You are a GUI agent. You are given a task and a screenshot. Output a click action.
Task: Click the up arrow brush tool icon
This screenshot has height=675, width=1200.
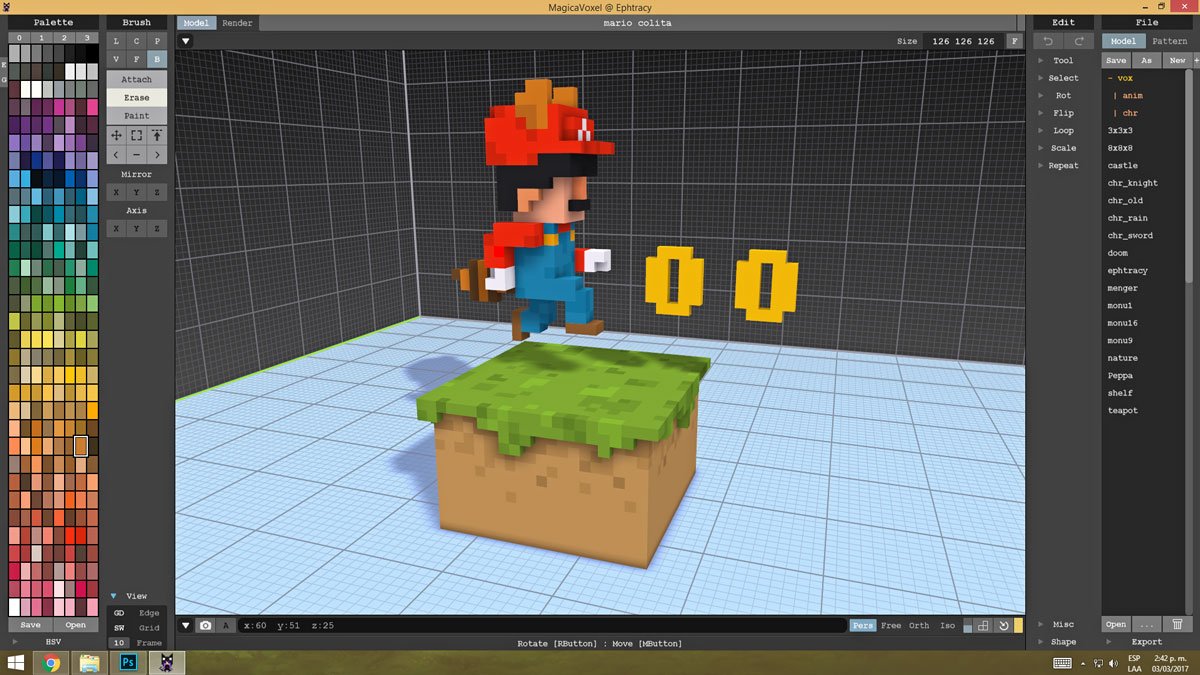tap(157, 135)
